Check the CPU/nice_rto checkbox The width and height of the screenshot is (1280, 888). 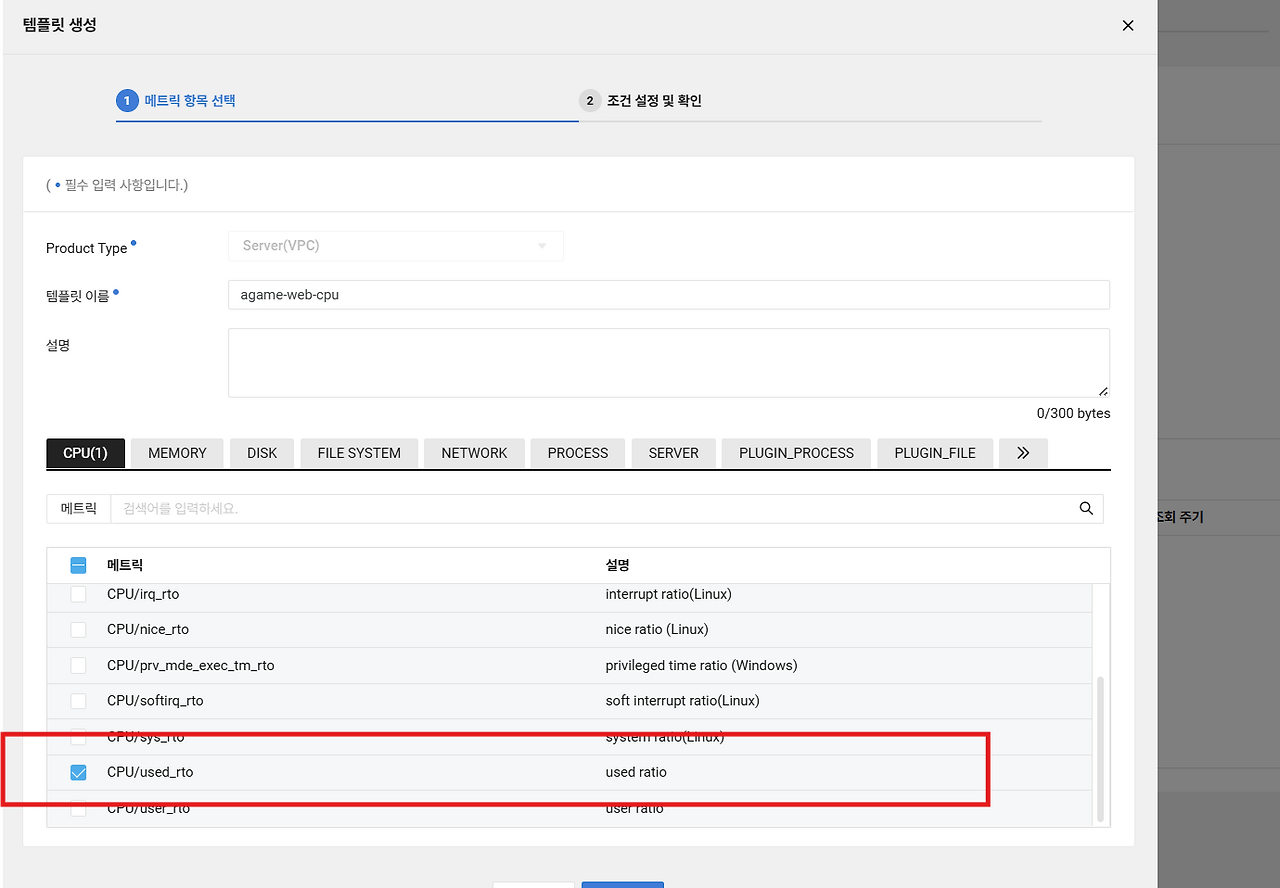78,629
